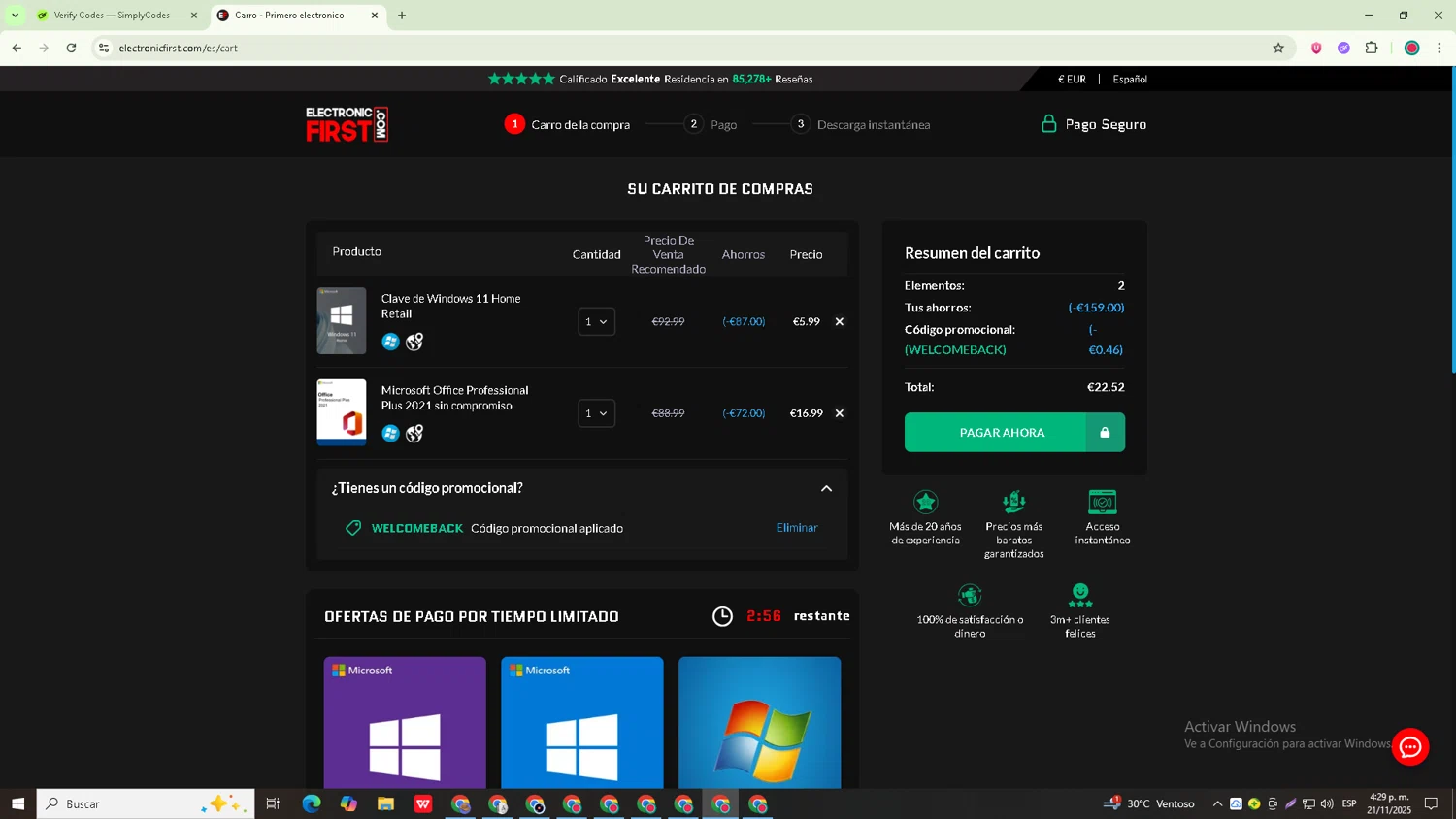Screen dimensions: 1456x819
Task: Collapse the promo code section chevron
Action: click(x=827, y=488)
